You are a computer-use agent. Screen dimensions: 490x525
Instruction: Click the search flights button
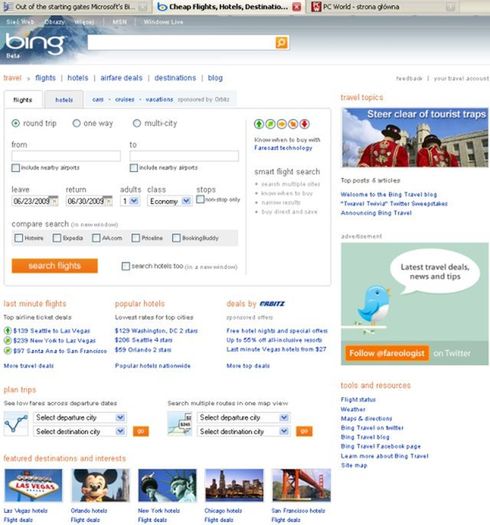click(55, 266)
